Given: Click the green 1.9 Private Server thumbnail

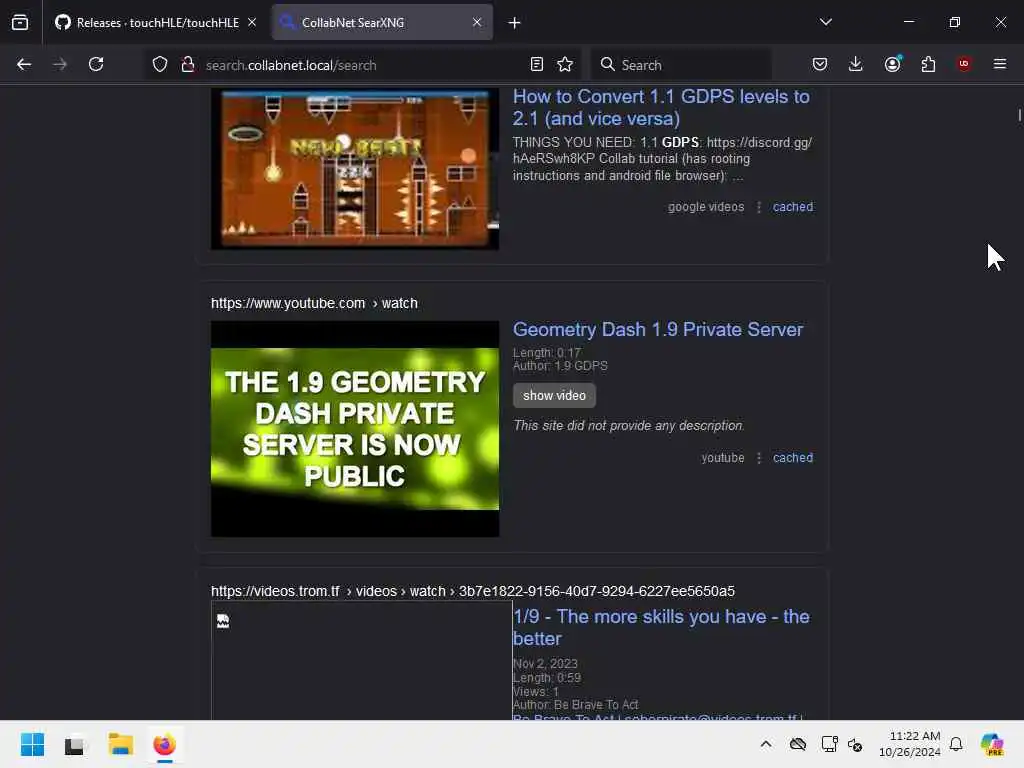Looking at the screenshot, I should pyautogui.click(x=355, y=429).
